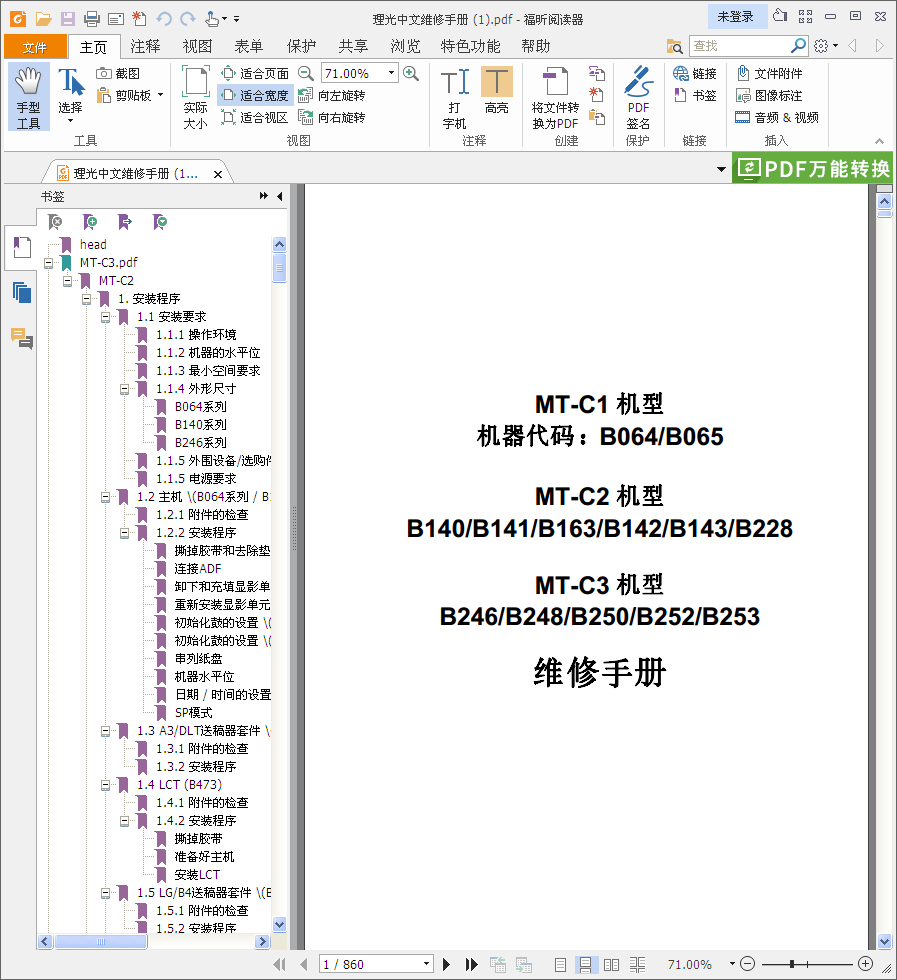Click the Snapshot (截图) tool
This screenshot has width=897, height=980.
click(118, 74)
